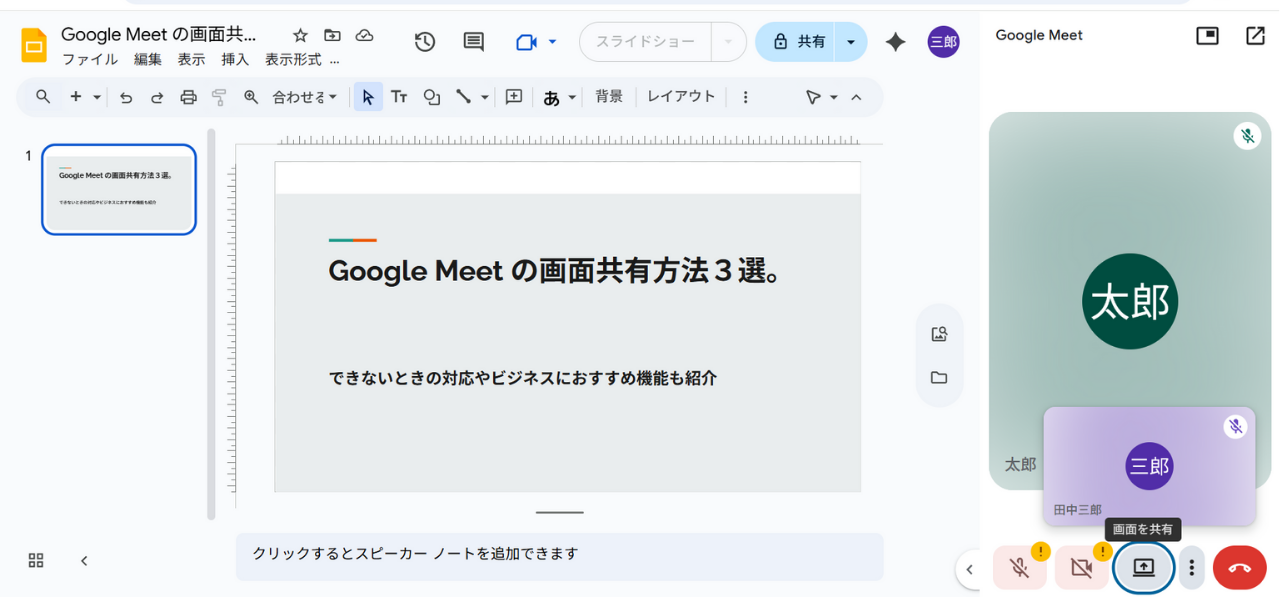End the call with red hang-up button
The image size is (1280, 597).
[x=1239, y=568]
